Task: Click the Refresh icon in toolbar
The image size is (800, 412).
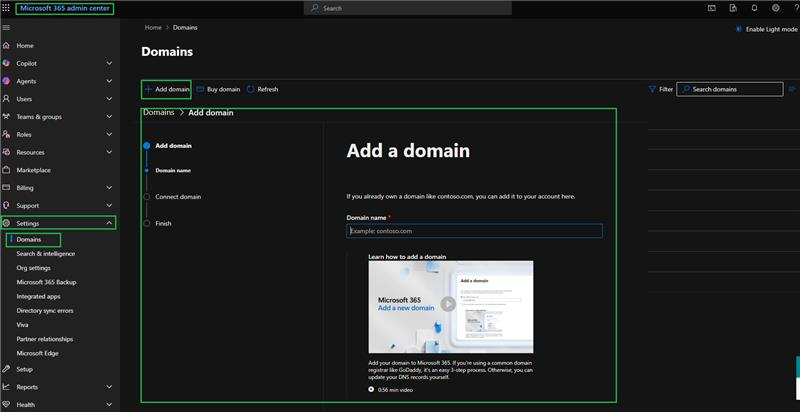Action: [x=251, y=89]
